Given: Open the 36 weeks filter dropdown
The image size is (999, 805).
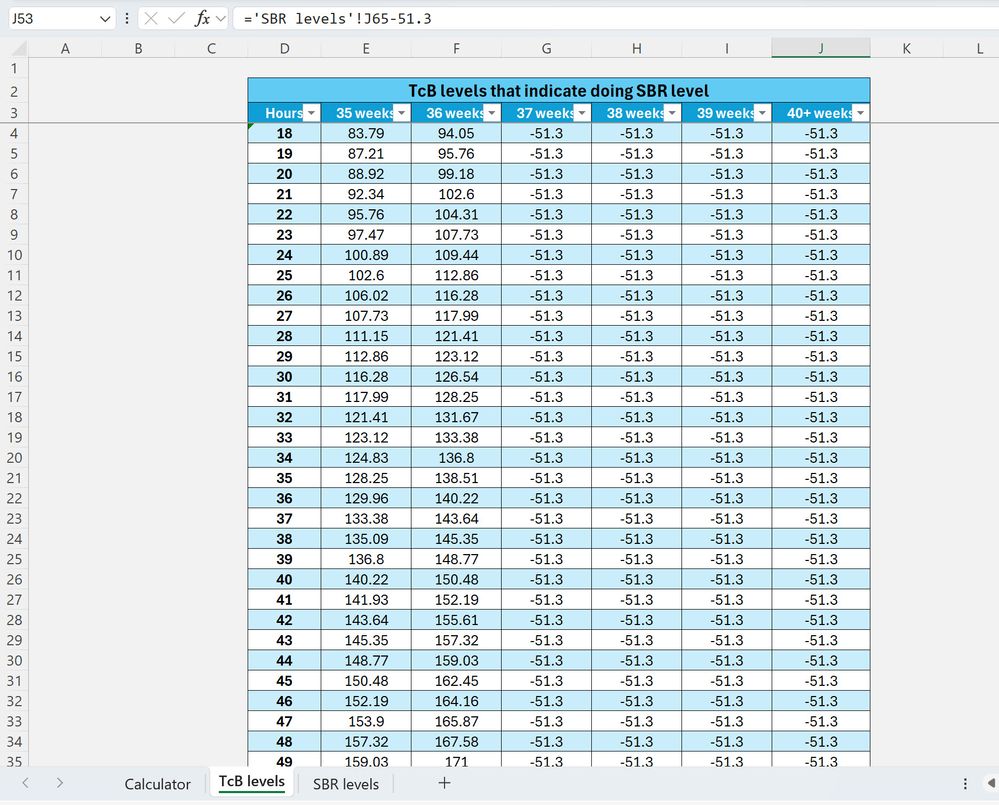Looking at the screenshot, I should click(x=492, y=113).
